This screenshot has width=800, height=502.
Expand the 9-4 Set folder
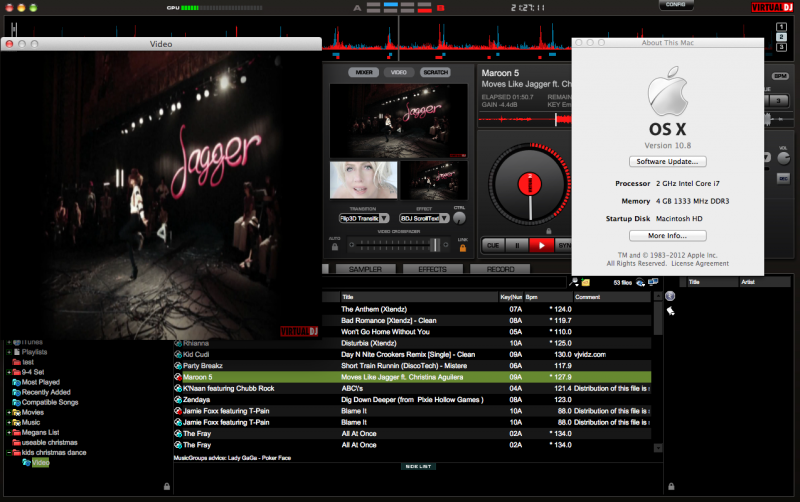click(9, 372)
